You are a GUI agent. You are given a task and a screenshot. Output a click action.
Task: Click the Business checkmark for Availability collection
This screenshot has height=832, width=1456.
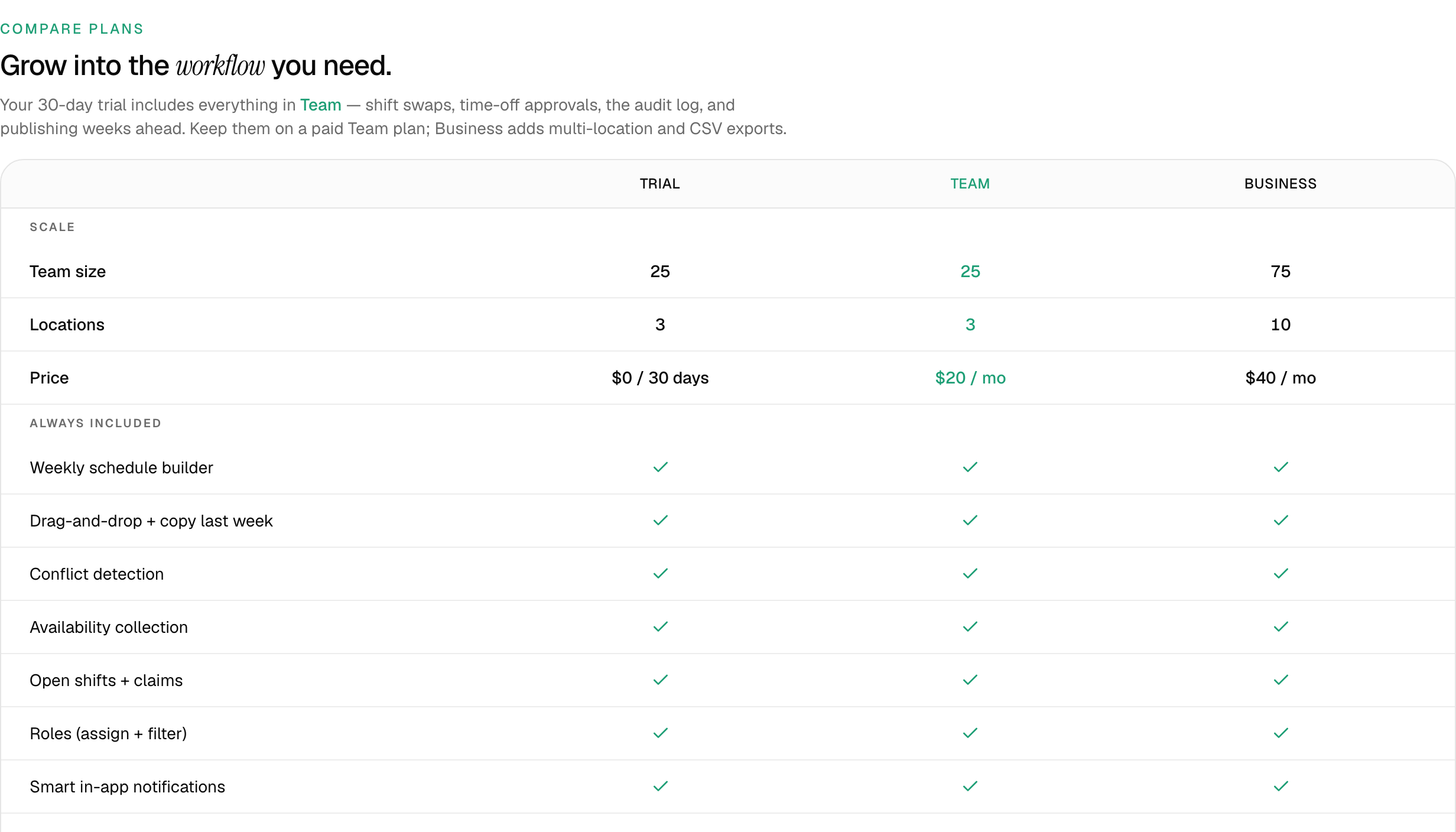coord(1280,627)
